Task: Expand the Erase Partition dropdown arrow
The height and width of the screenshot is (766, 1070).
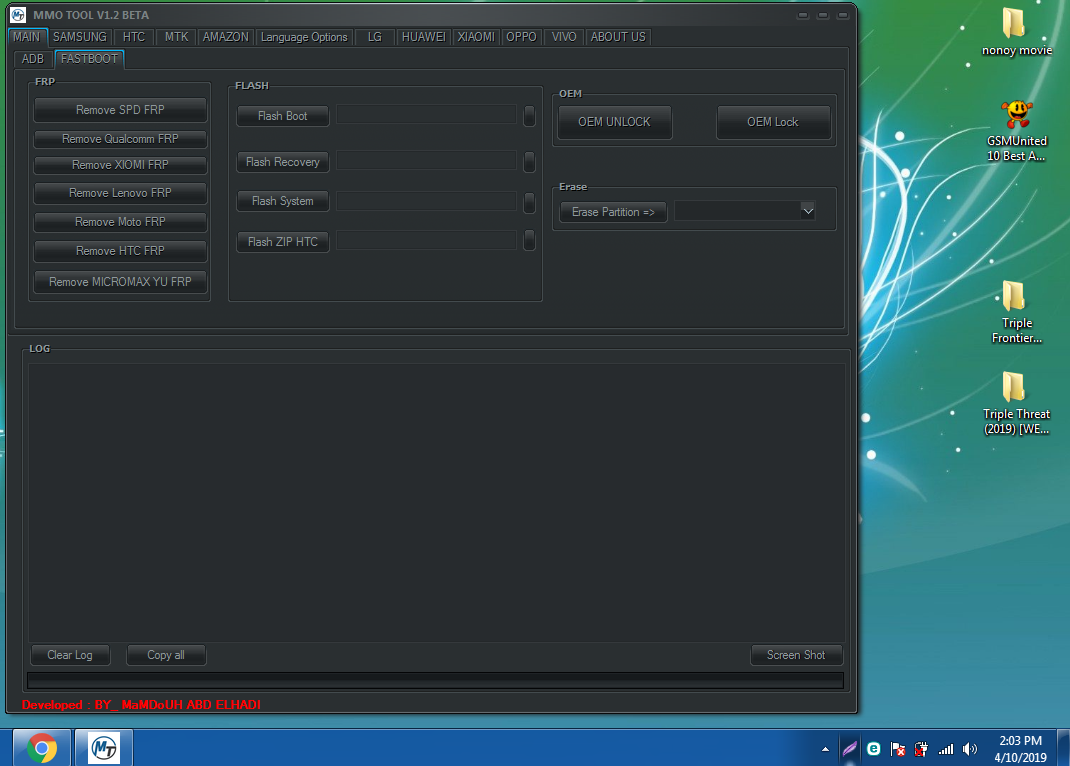Action: pos(807,211)
